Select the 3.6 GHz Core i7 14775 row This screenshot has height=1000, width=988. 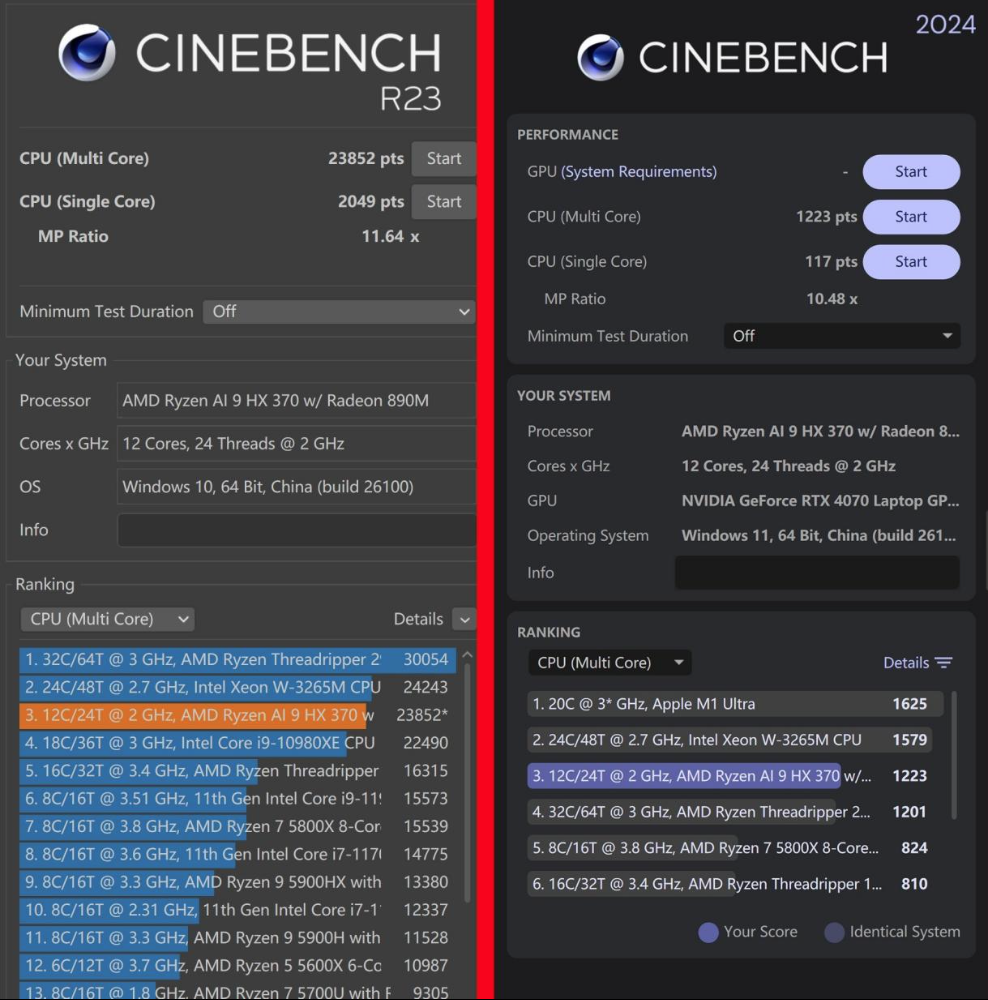click(x=237, y=854)
